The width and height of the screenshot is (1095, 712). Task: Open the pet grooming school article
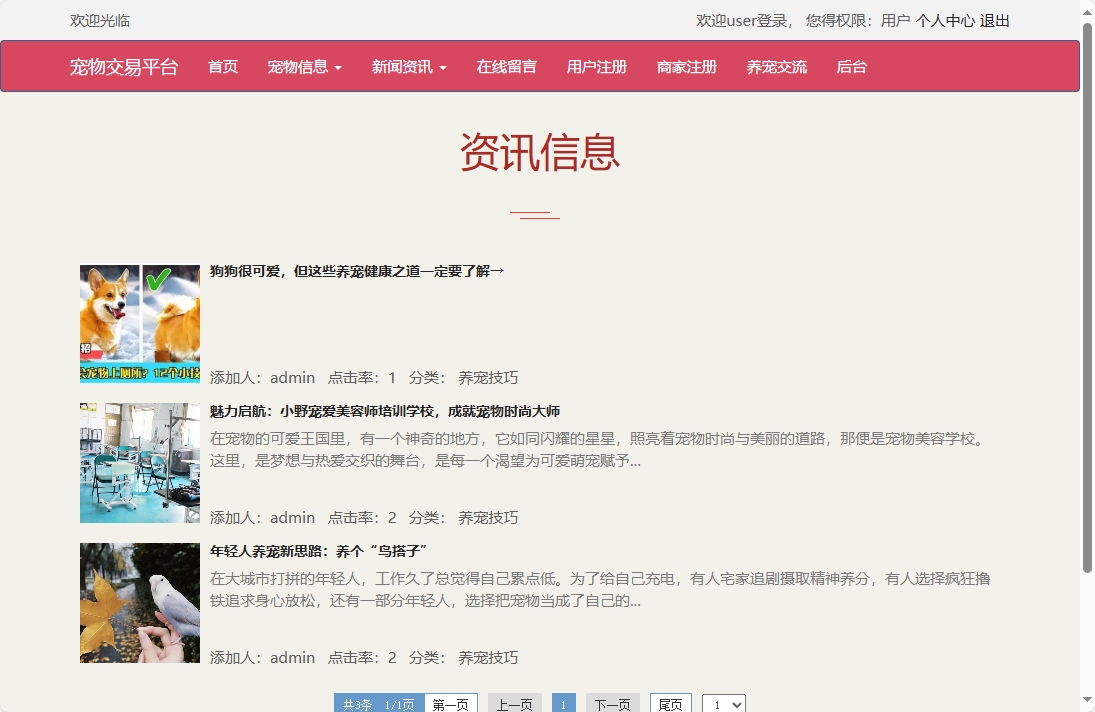pyautogui.click(x=384, y=410)
